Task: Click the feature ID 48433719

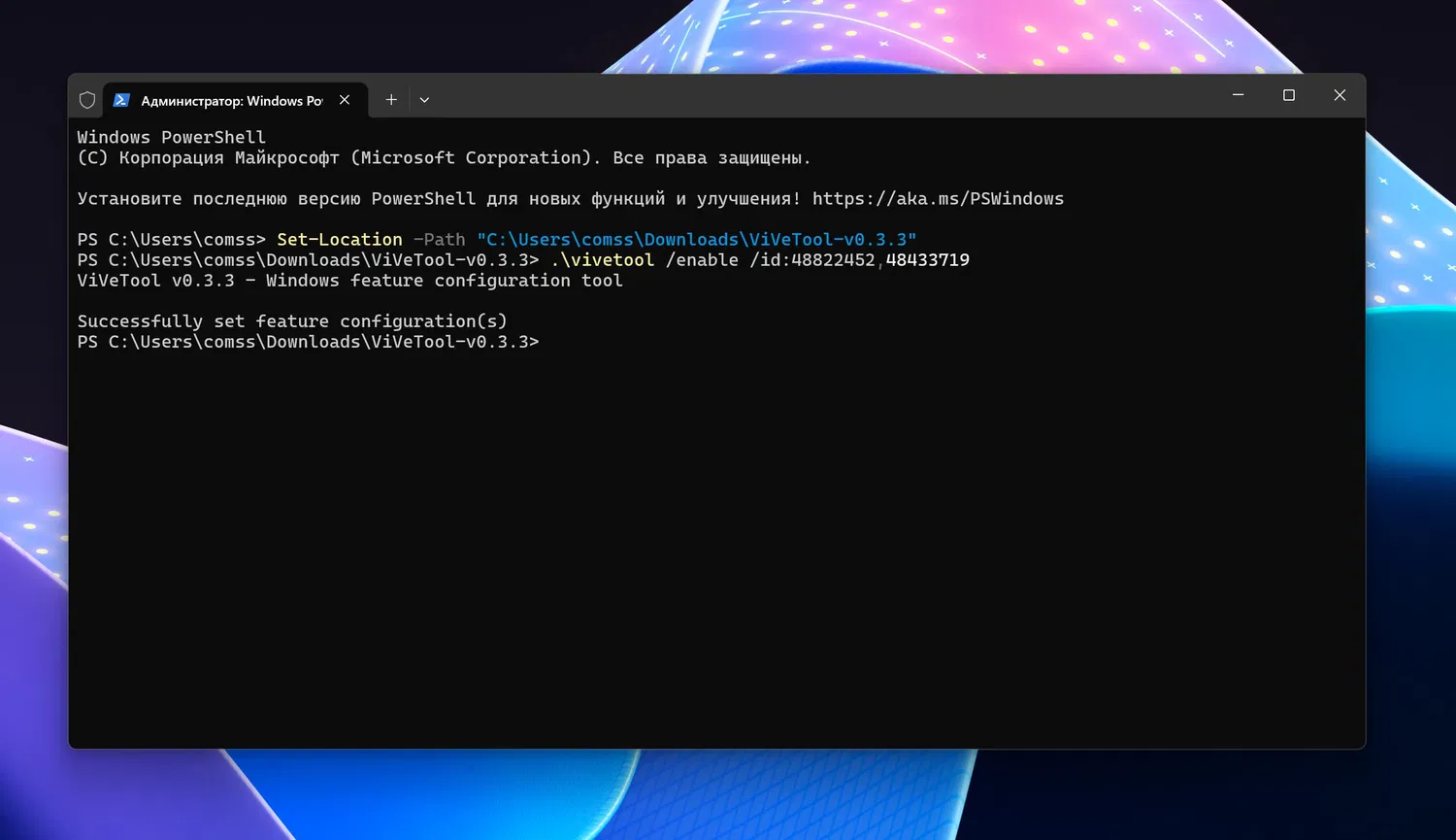Action: (x=928, y=260)
